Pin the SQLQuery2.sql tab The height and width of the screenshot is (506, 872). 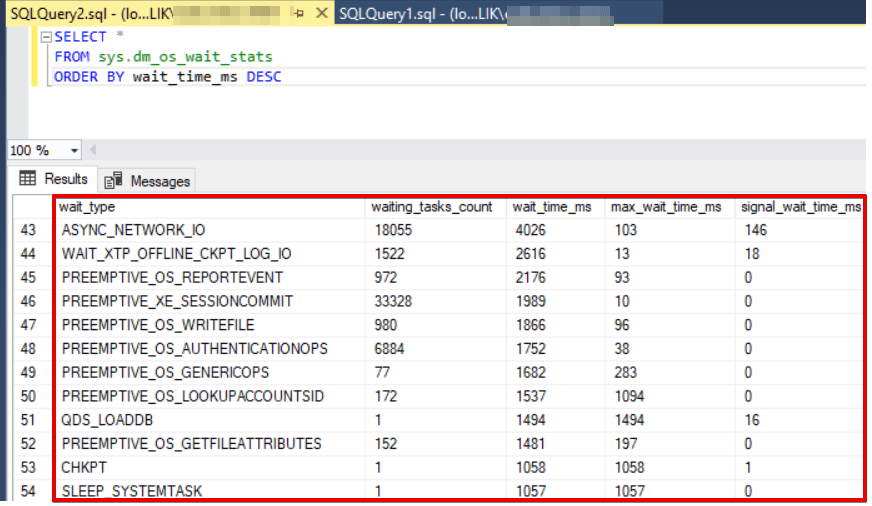[299, 13]
